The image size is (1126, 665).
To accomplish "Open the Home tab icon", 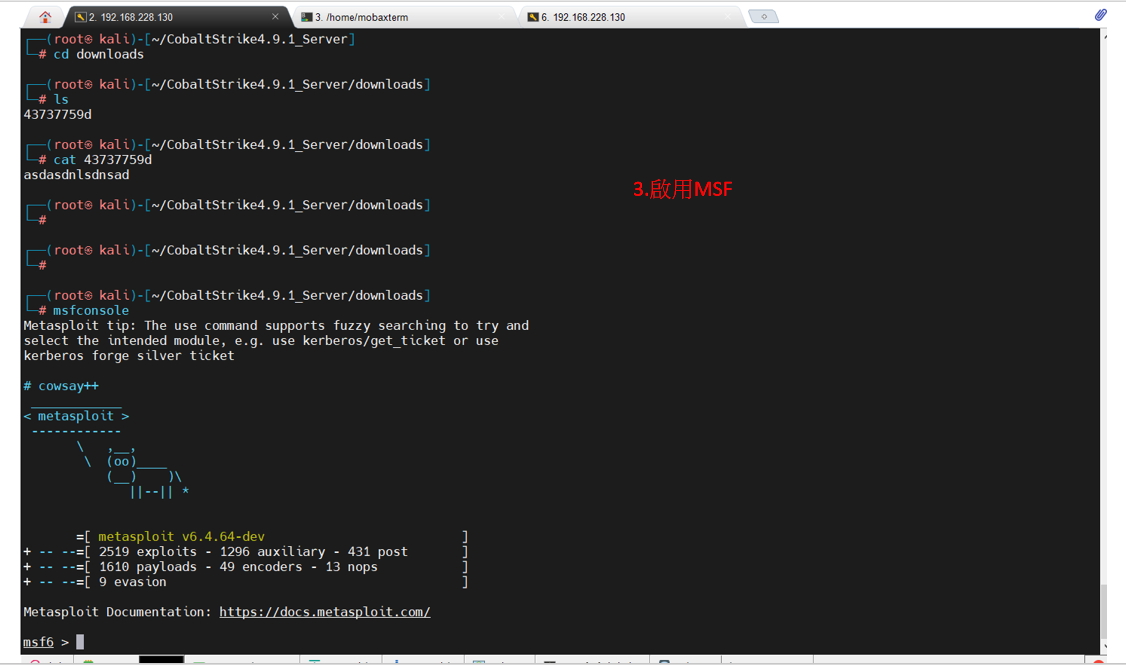I will coord(45,17).
